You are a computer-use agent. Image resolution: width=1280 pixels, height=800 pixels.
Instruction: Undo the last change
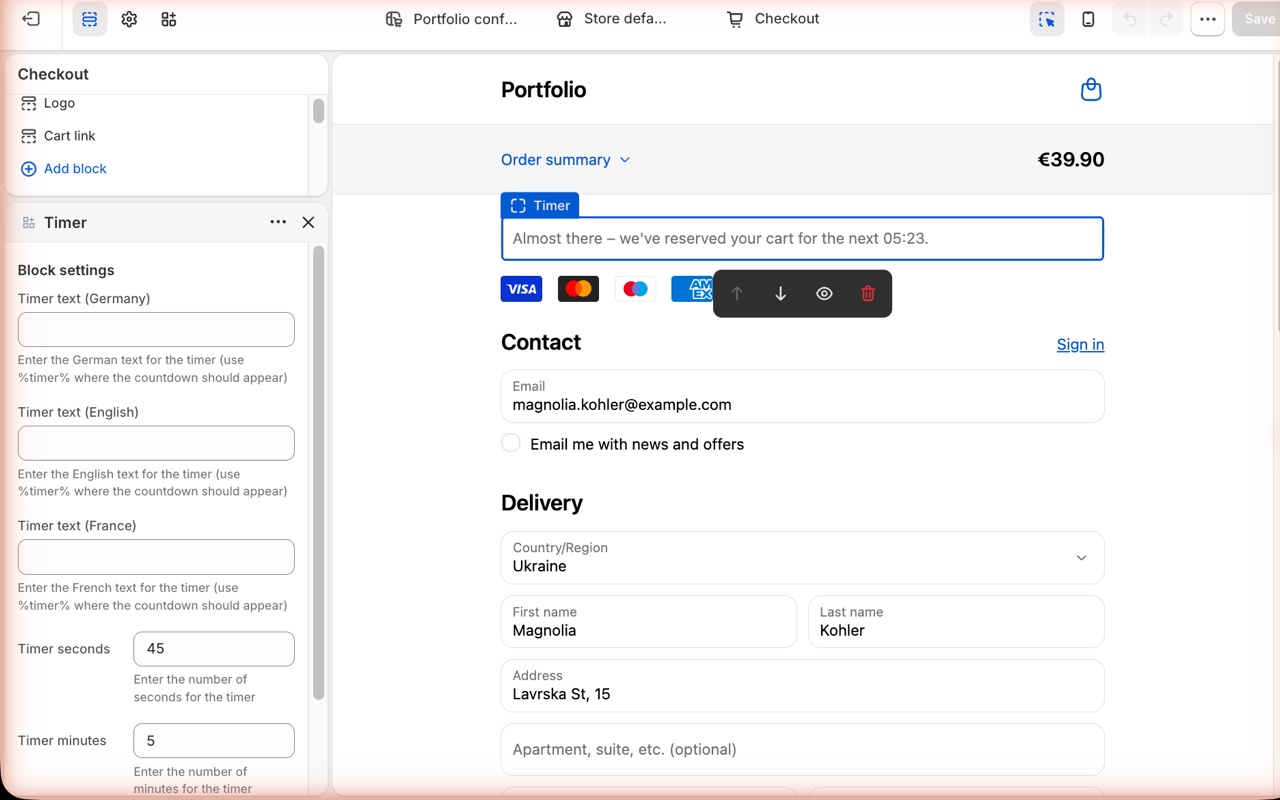(1130, 19)
